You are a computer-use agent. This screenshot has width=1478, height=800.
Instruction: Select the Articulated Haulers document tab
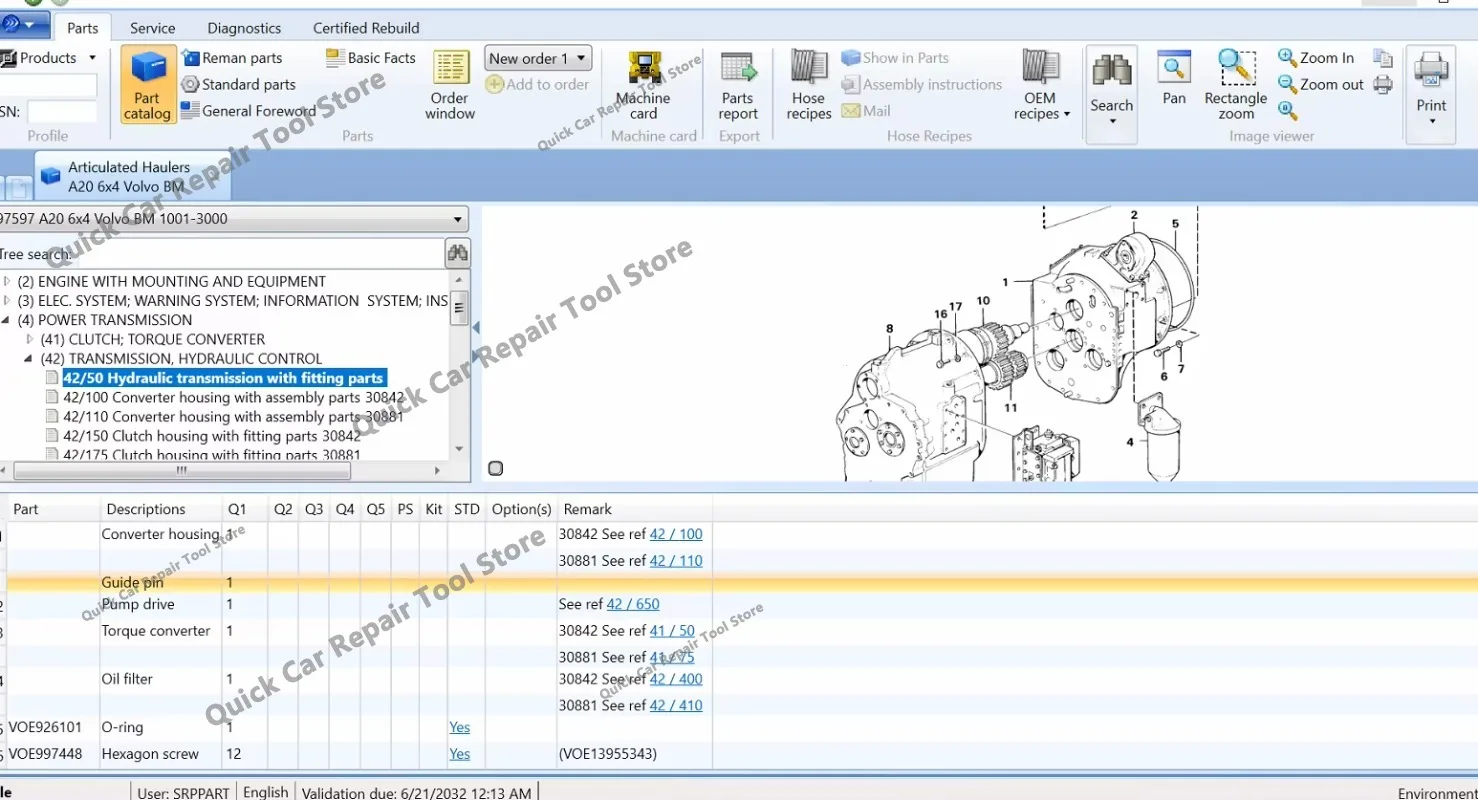pyautogui.click(x=133, y=176)
